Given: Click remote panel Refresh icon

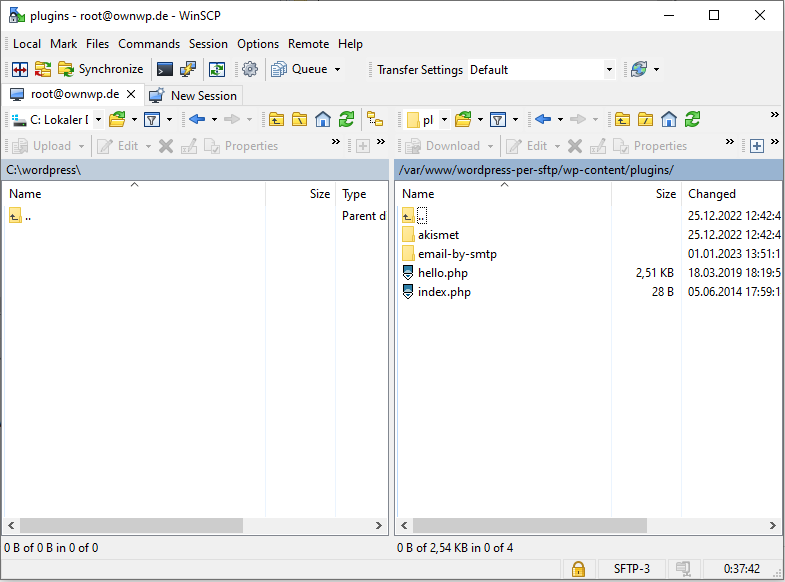Looking at the screenshot, I should click(692, 120).
